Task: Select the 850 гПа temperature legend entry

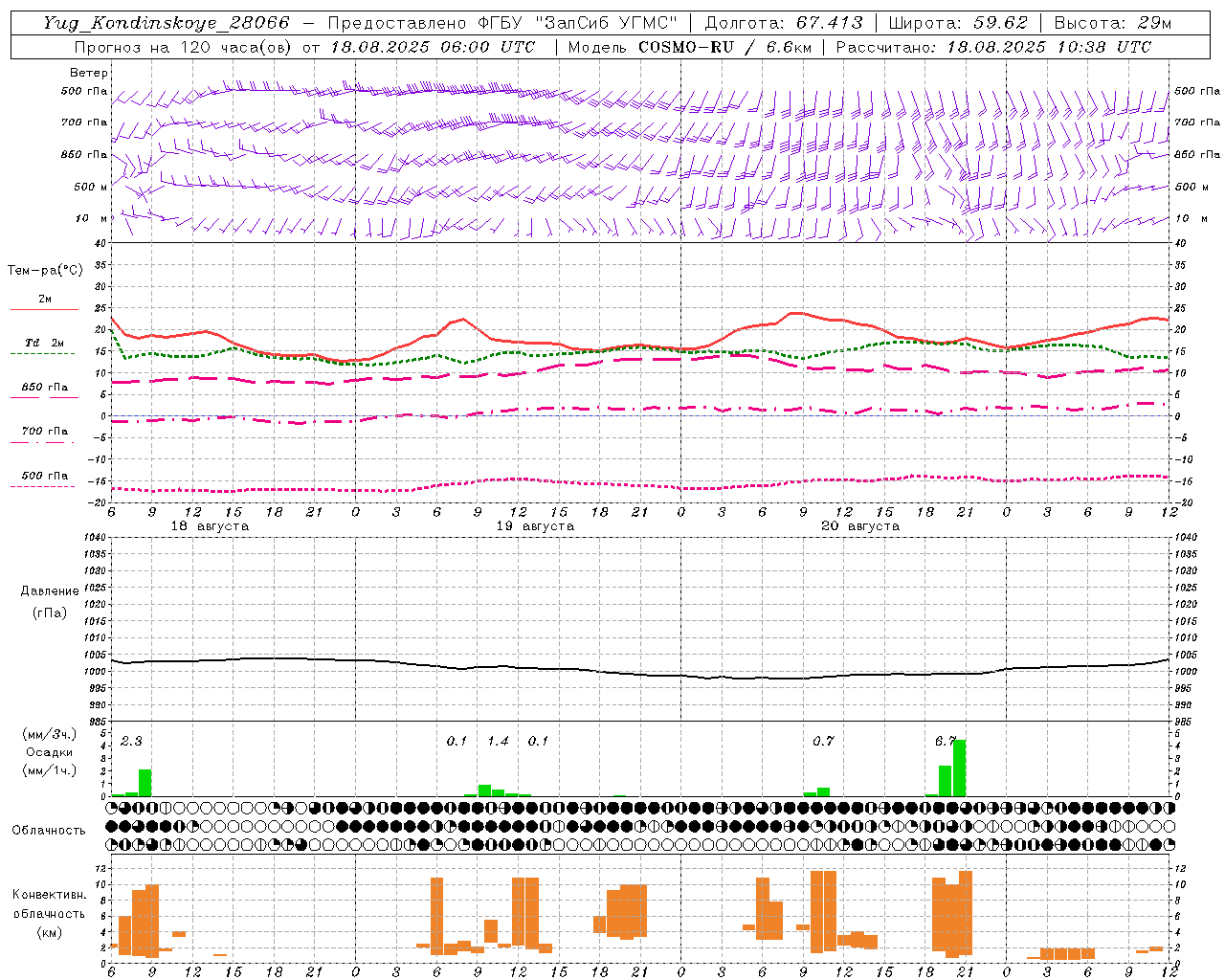Action: click(44, 388)
